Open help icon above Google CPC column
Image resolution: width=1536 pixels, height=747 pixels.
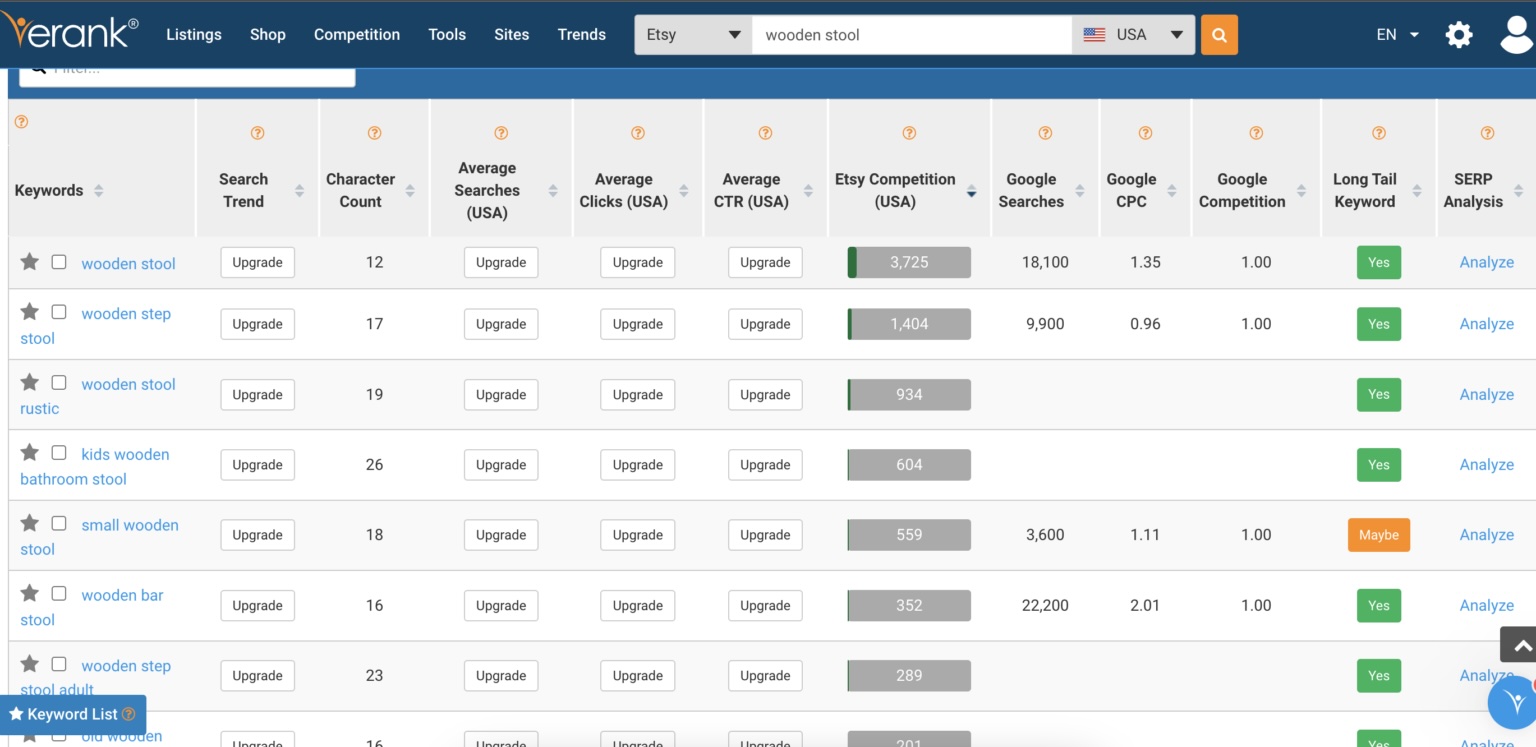[1145, 133]
